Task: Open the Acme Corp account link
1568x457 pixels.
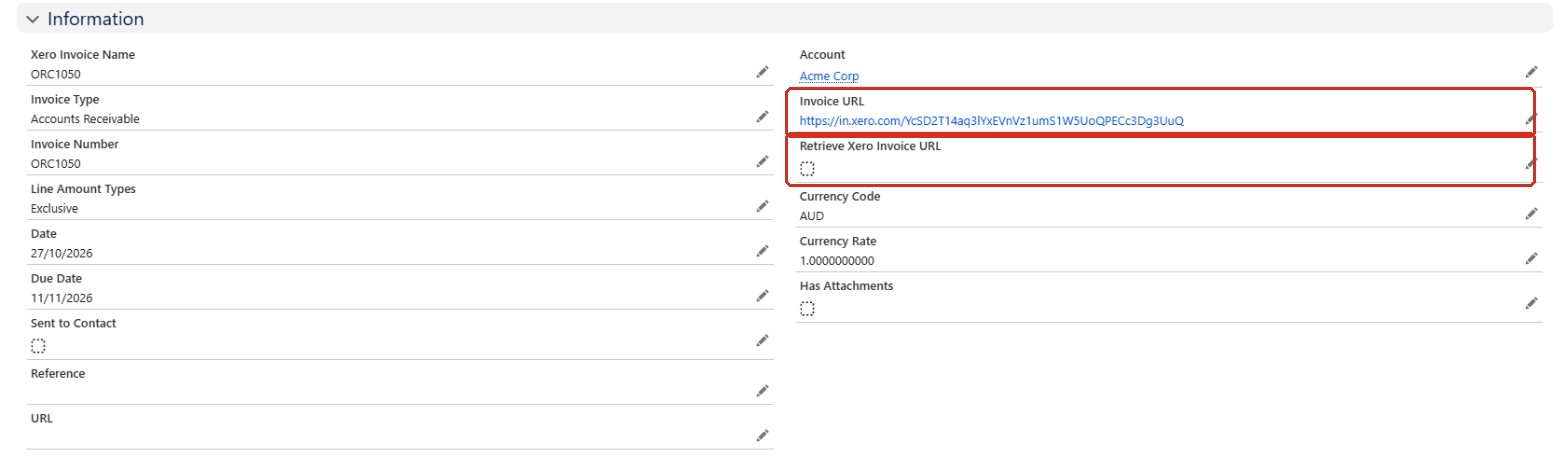Action: tap(829, 76)
